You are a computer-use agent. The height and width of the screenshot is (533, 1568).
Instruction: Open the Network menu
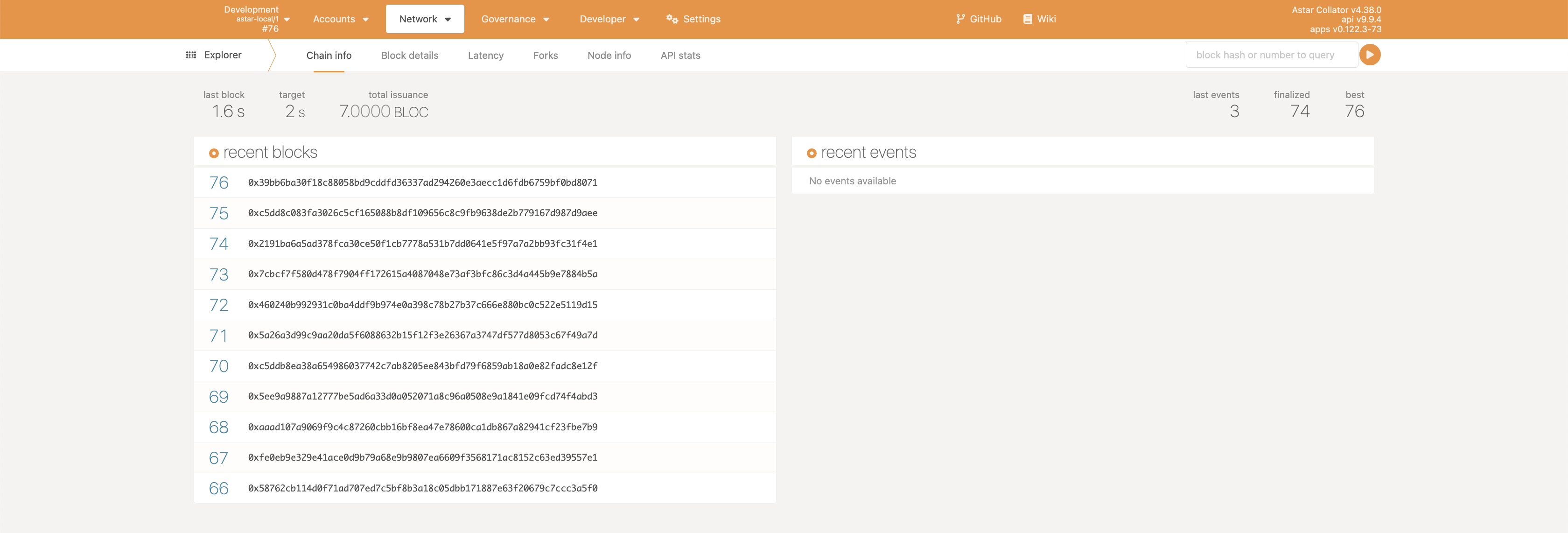pos(424,19)
